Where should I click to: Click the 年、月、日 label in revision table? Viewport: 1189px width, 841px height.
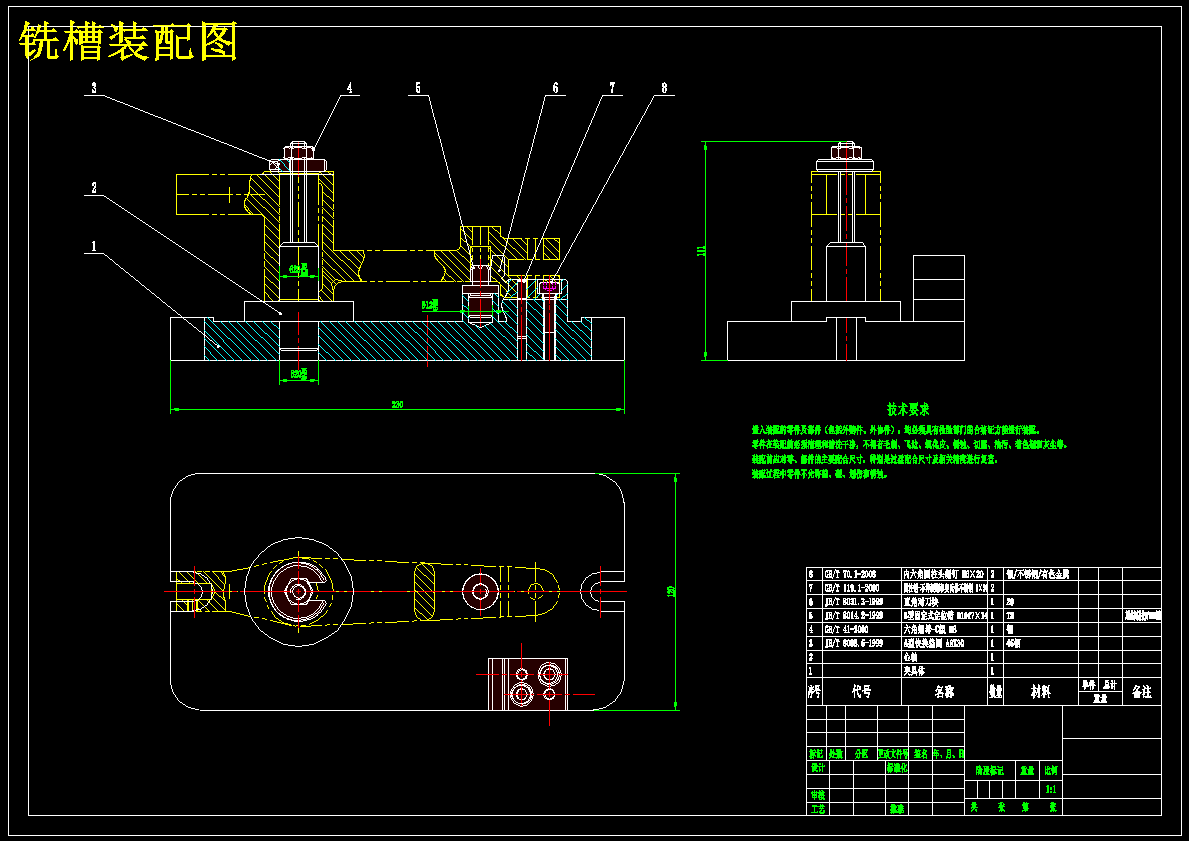[x=948, y=754]
